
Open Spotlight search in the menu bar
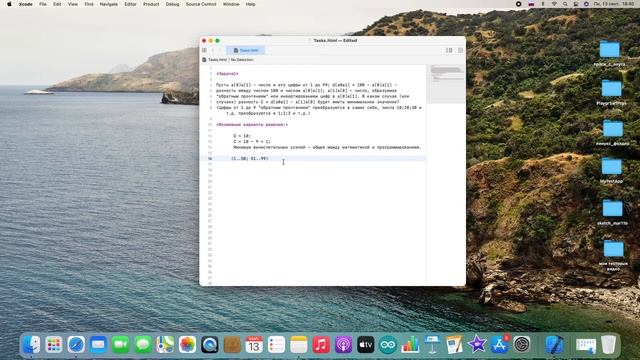(x=565, y=4)
